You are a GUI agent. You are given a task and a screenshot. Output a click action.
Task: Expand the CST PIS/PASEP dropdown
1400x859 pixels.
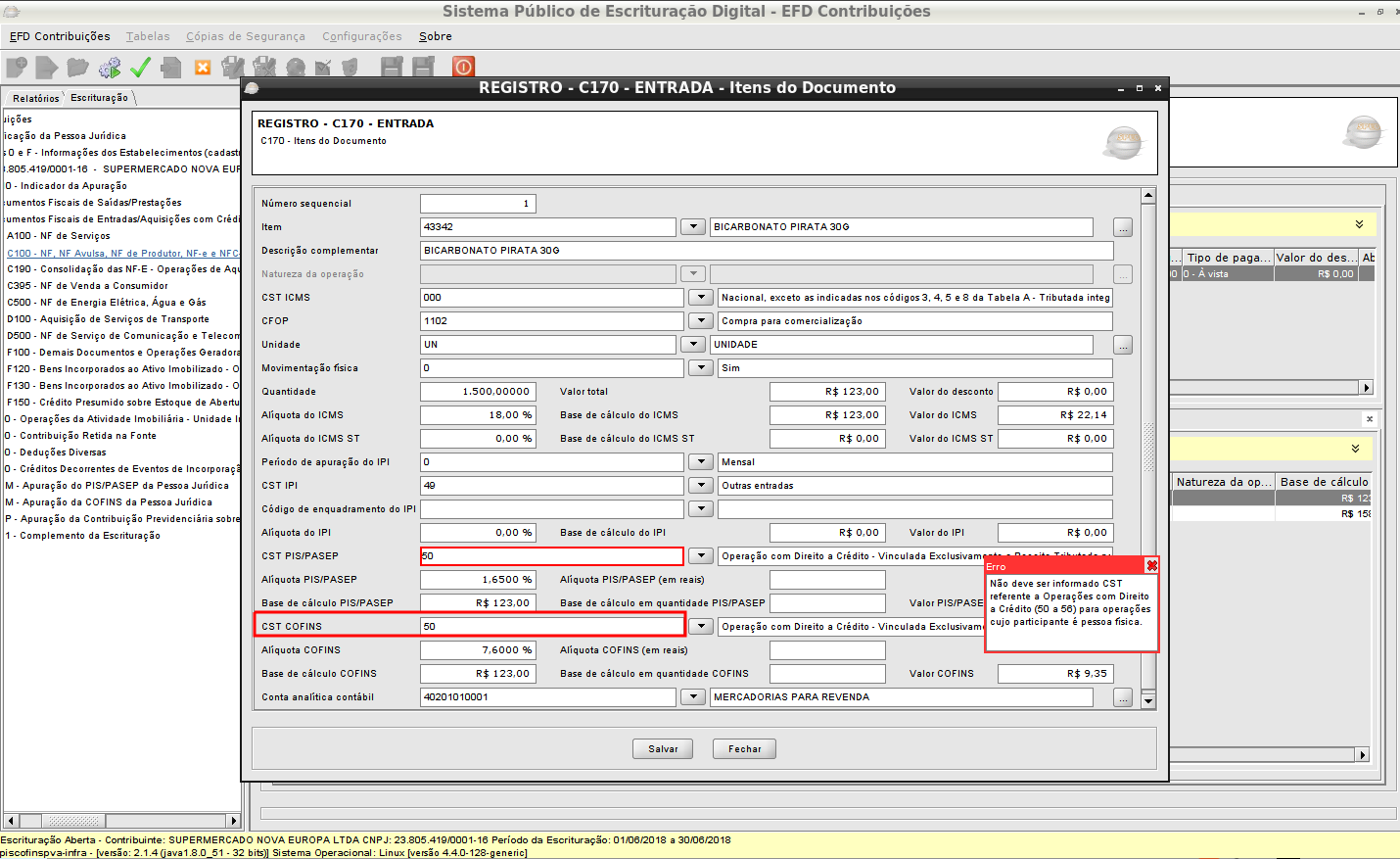tap(700, 556)
